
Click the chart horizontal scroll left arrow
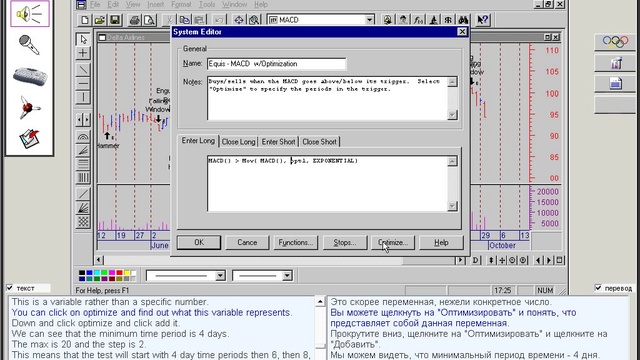point(99,260)
